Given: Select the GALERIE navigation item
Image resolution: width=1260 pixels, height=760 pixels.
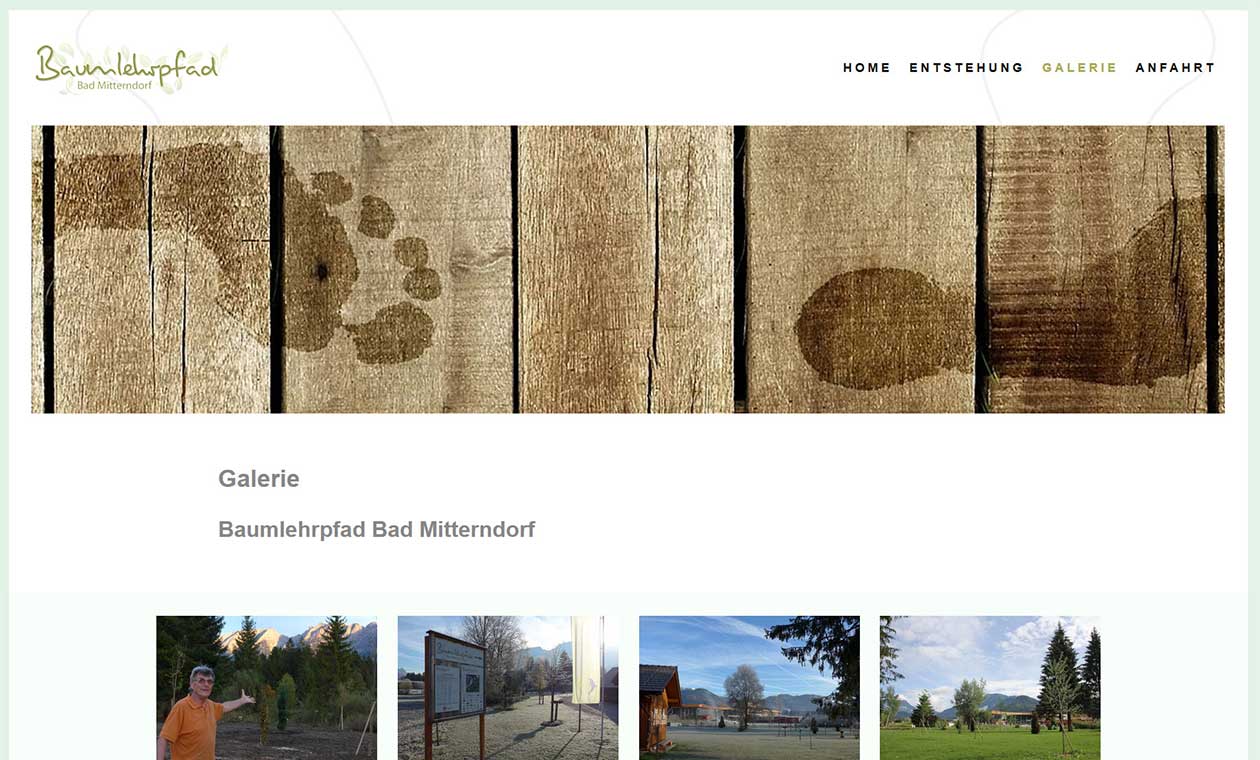Looking at the screenshot, I should click(1079, 68).
